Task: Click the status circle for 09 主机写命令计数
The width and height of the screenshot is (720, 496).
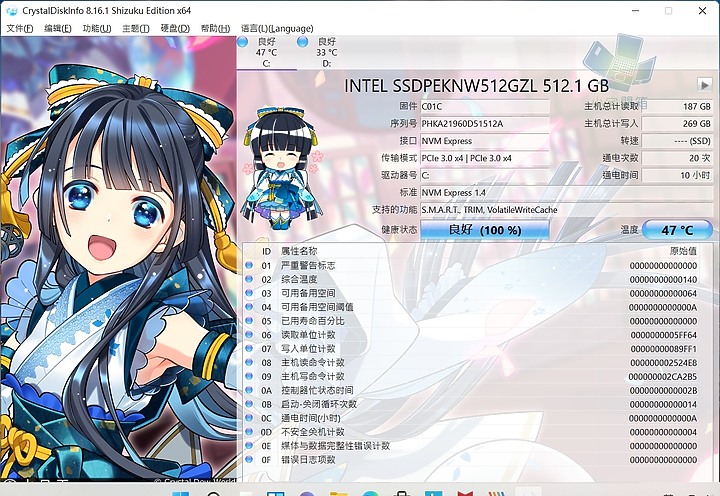Action: click(249, 376)
